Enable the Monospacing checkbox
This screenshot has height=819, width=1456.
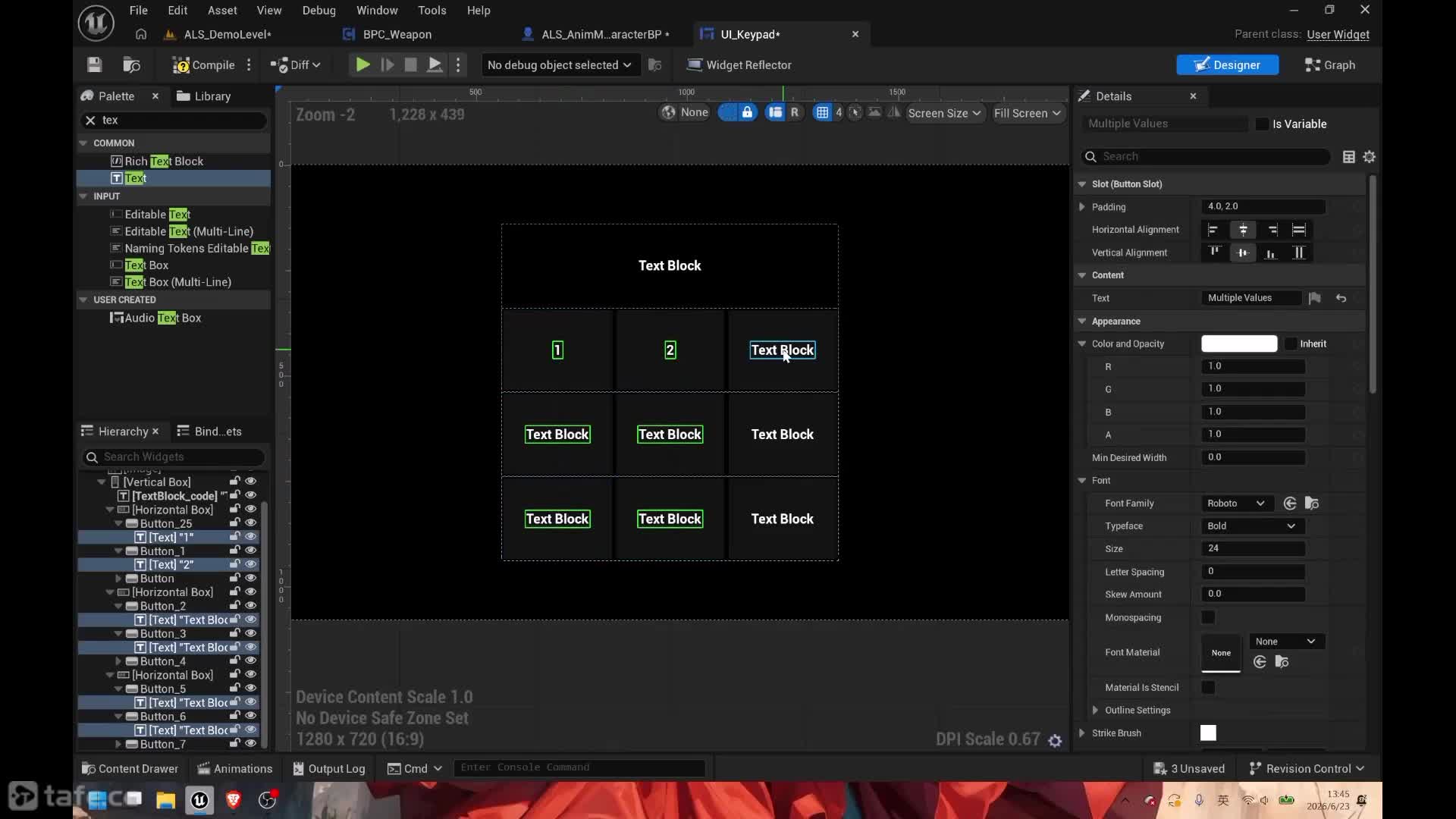coord(1208,618)
